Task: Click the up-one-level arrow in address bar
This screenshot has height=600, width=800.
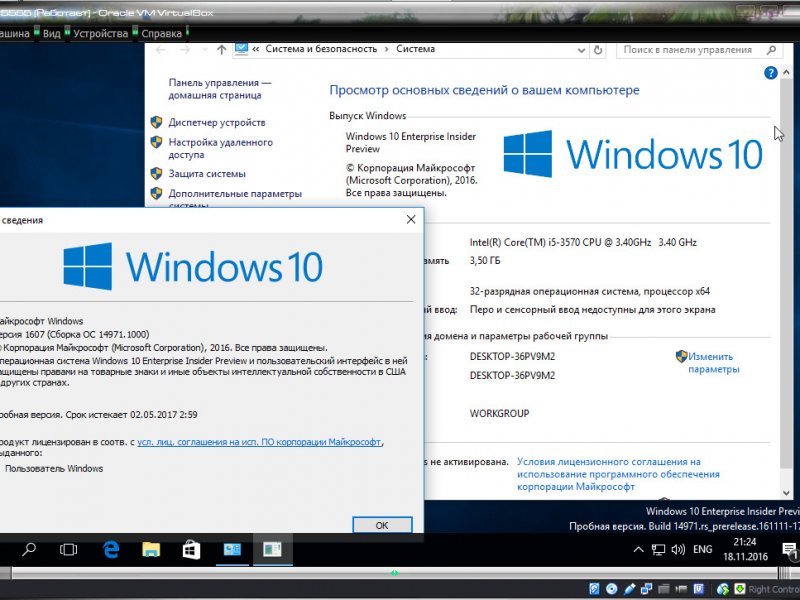Action: (x=221, y=49)
